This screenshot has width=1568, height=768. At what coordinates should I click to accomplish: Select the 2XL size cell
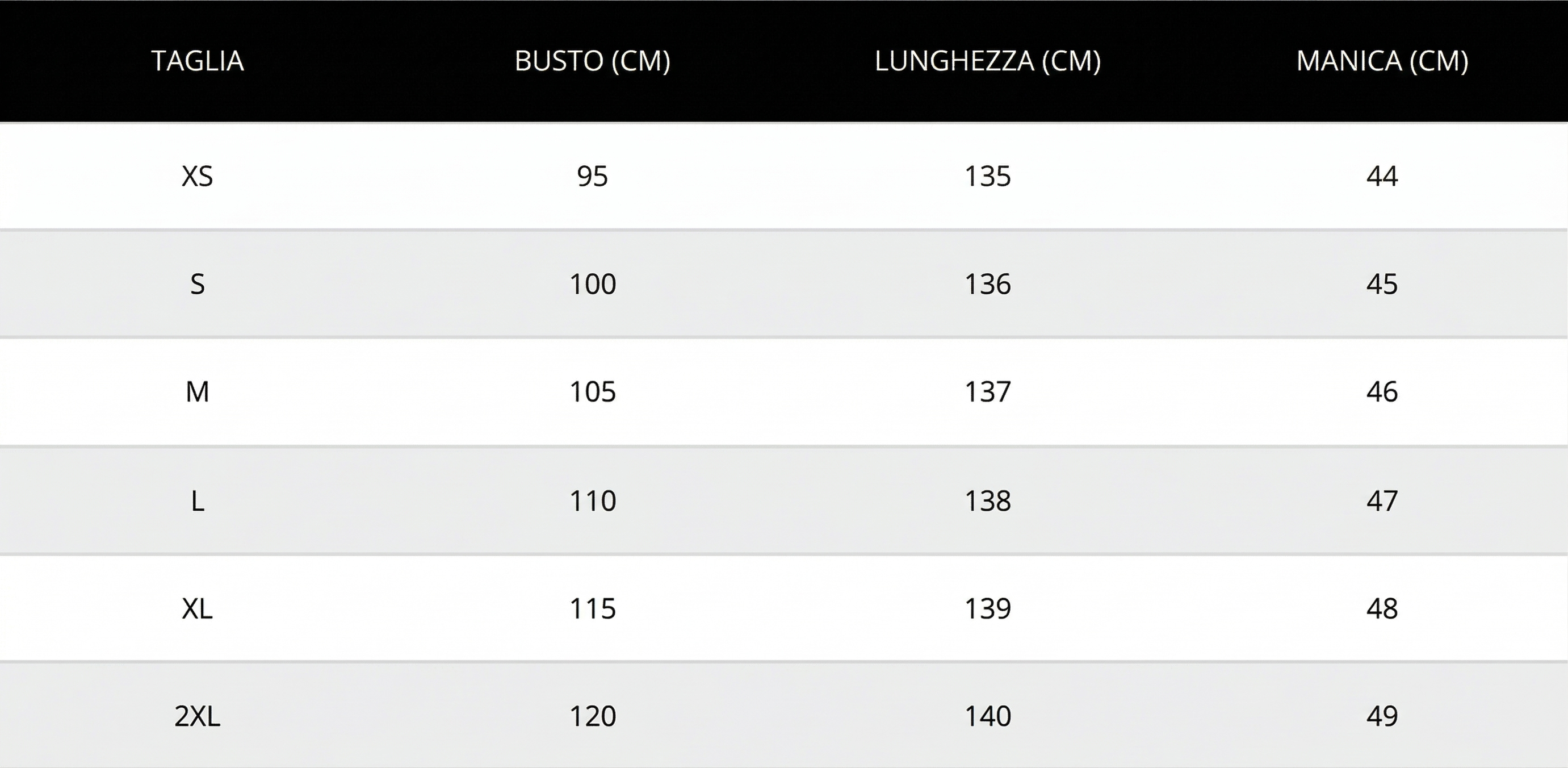point(197,716)
